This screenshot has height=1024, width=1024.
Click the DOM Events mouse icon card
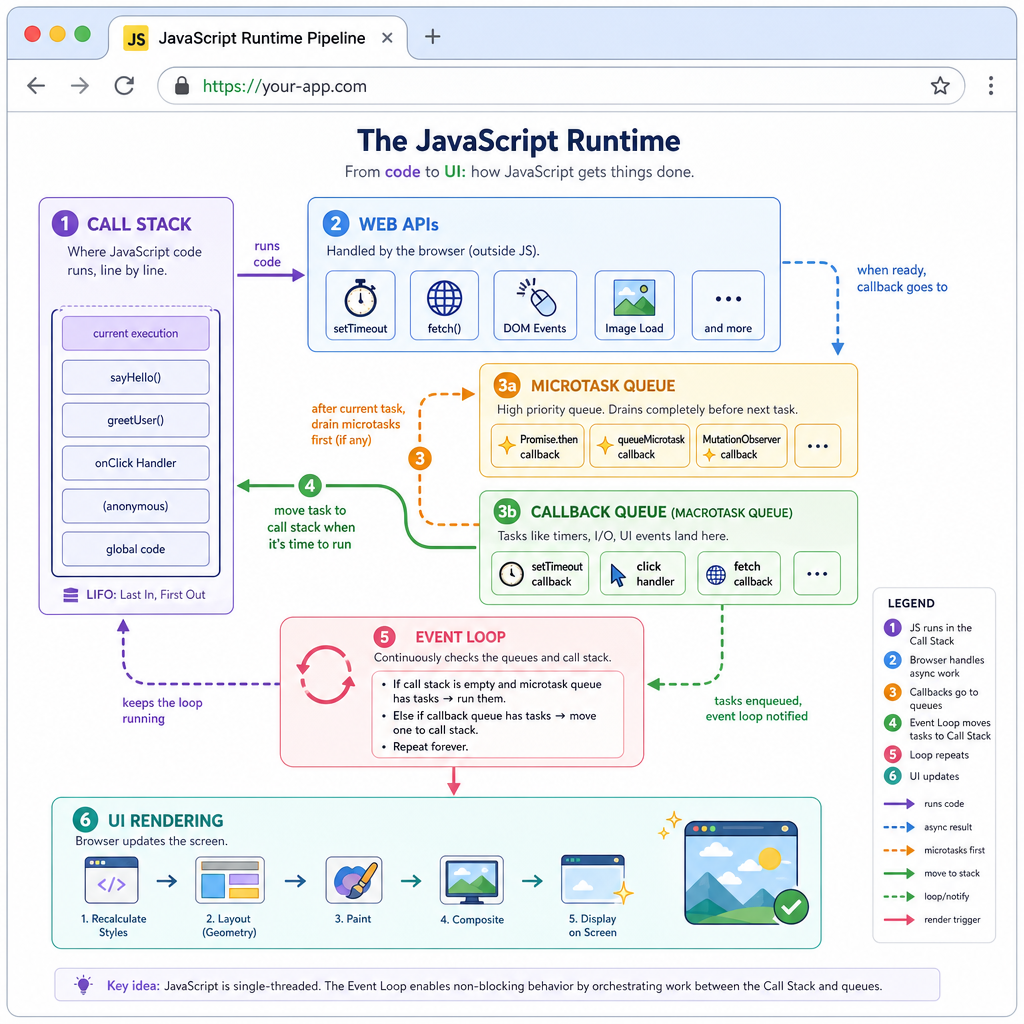[535, 306]
